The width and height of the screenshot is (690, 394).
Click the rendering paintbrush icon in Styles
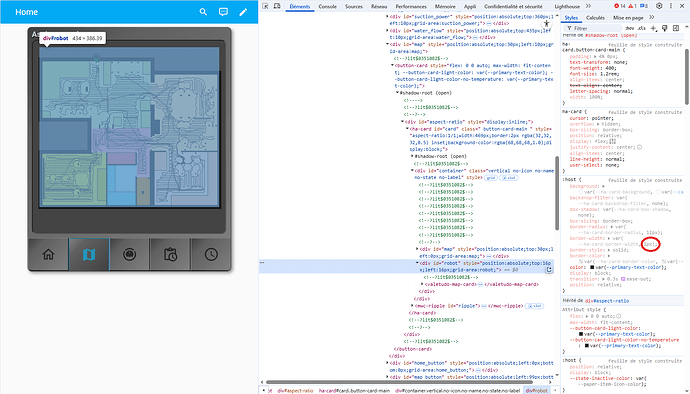point(664,28)
